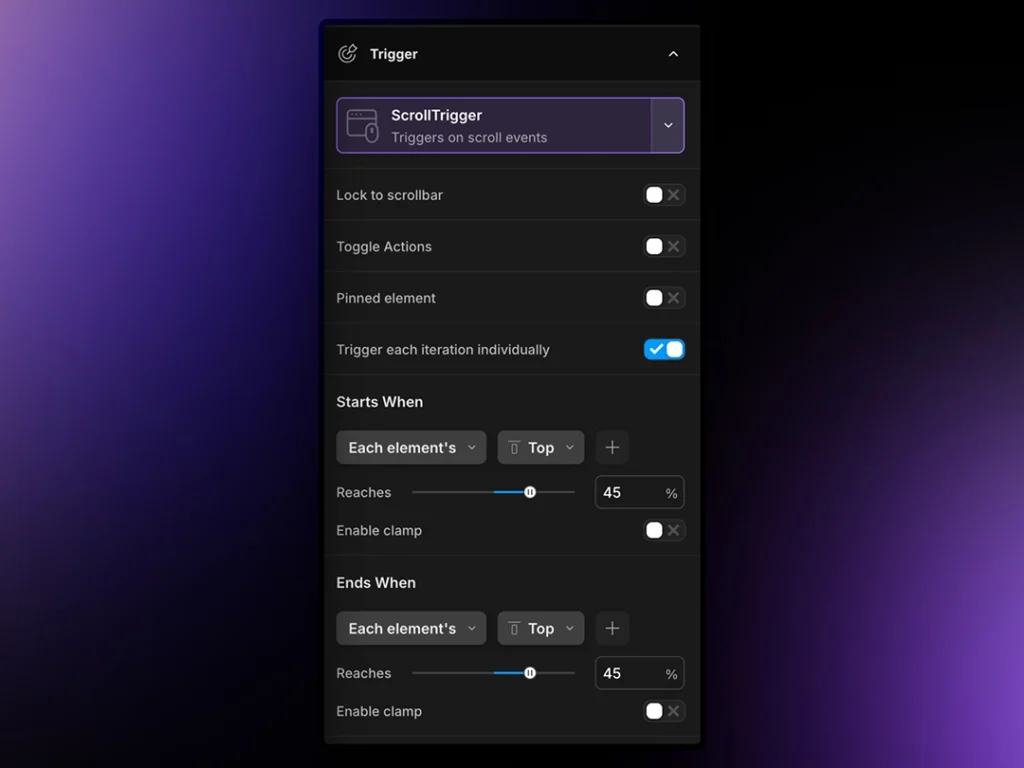
Task: Click the Starts When percent input field
Action: (628, 493)
